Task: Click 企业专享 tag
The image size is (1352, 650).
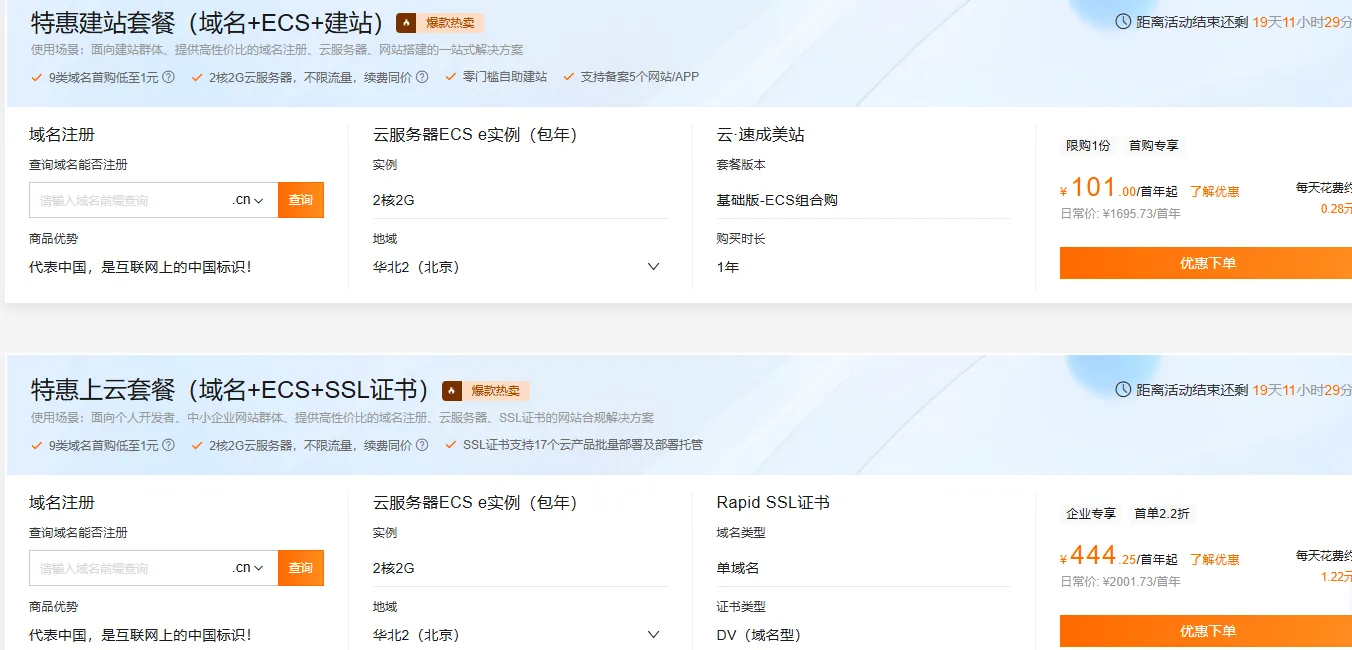Action: (x=1091, y=513)
